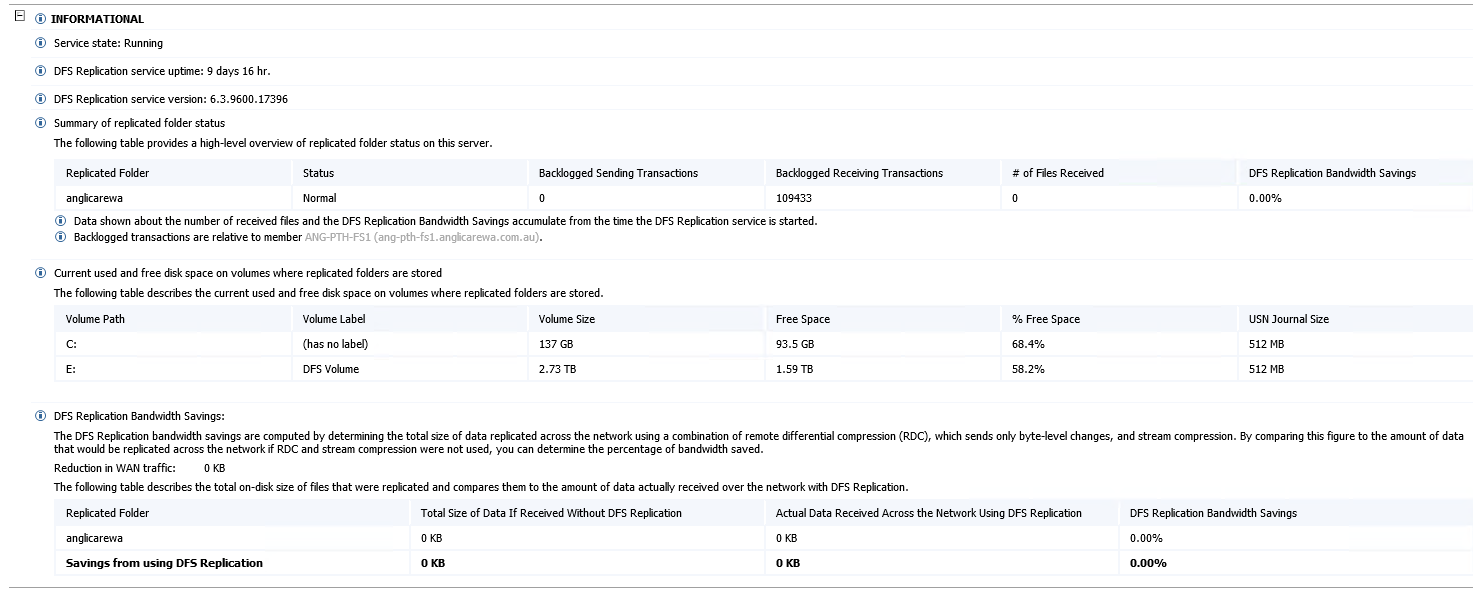Image resolution: width=1473 pixels, height=594 pixels.
Task: Click 'Backlogged Receiving Transactions' header
Action: pyautogui.click(x=859, y=173)
